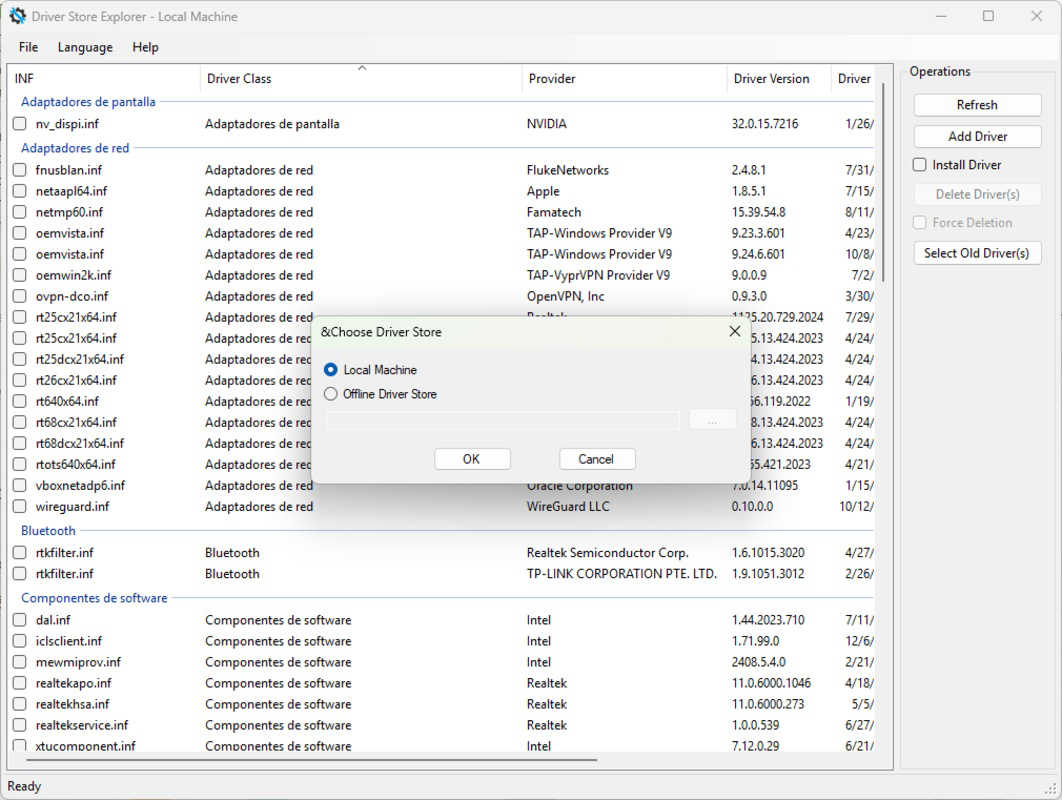This screenshot has height=800, width=1062.
Task: Click version 1.9.1051.3012 cell
Action: [768, 574]
